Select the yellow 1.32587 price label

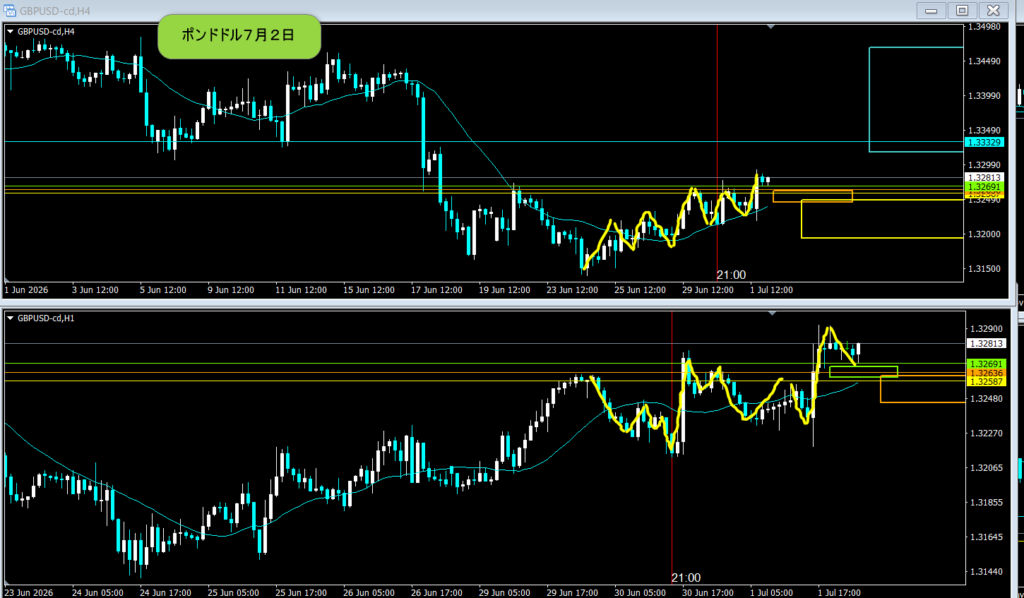pos(985,382)
